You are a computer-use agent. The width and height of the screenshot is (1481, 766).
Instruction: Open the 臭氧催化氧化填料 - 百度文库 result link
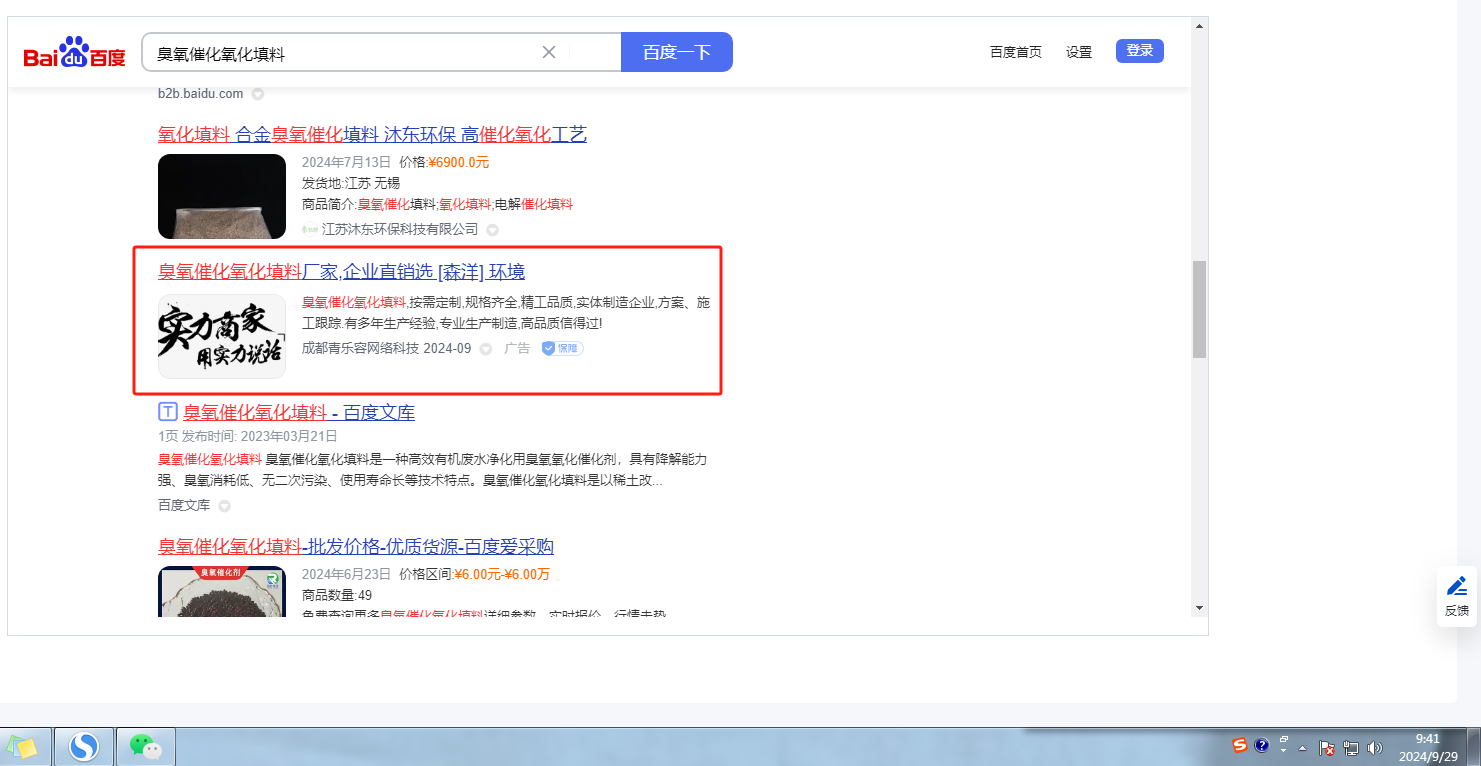coord(298,412)
